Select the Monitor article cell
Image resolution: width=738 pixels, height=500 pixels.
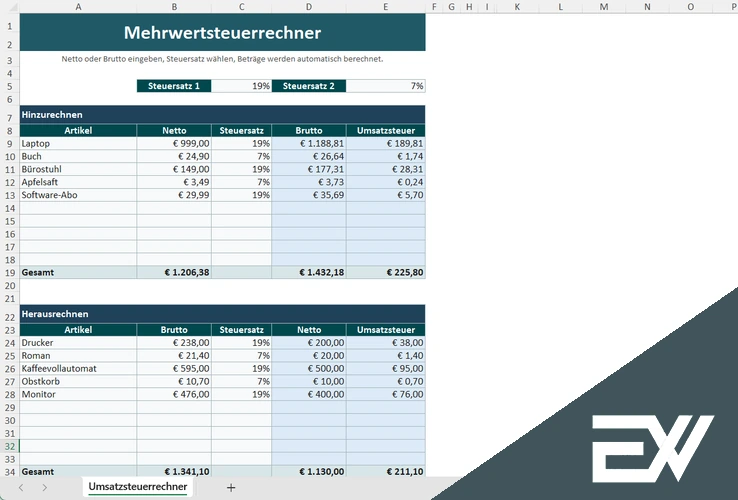[78, 395]
